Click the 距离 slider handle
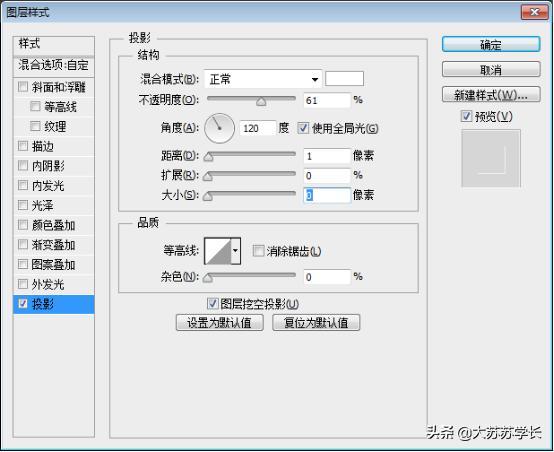The image size is (554, 452). coord(208,157)
